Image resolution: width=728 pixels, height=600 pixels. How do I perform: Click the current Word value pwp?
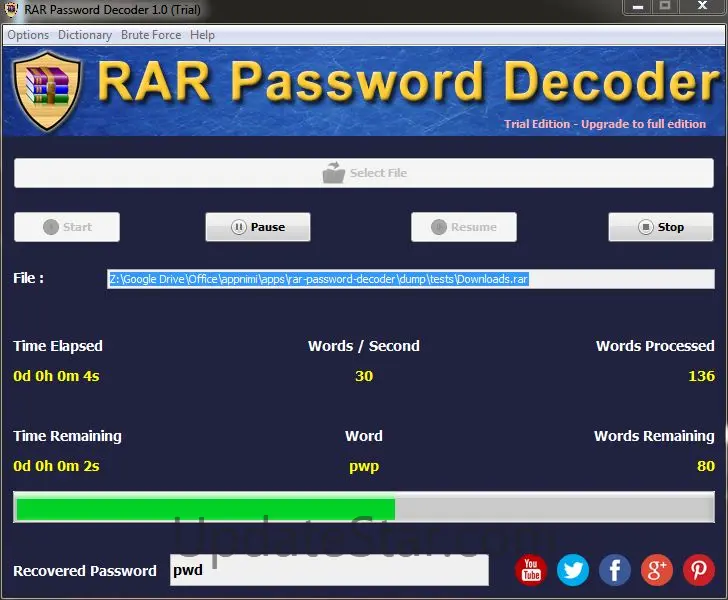click(364, 467)
